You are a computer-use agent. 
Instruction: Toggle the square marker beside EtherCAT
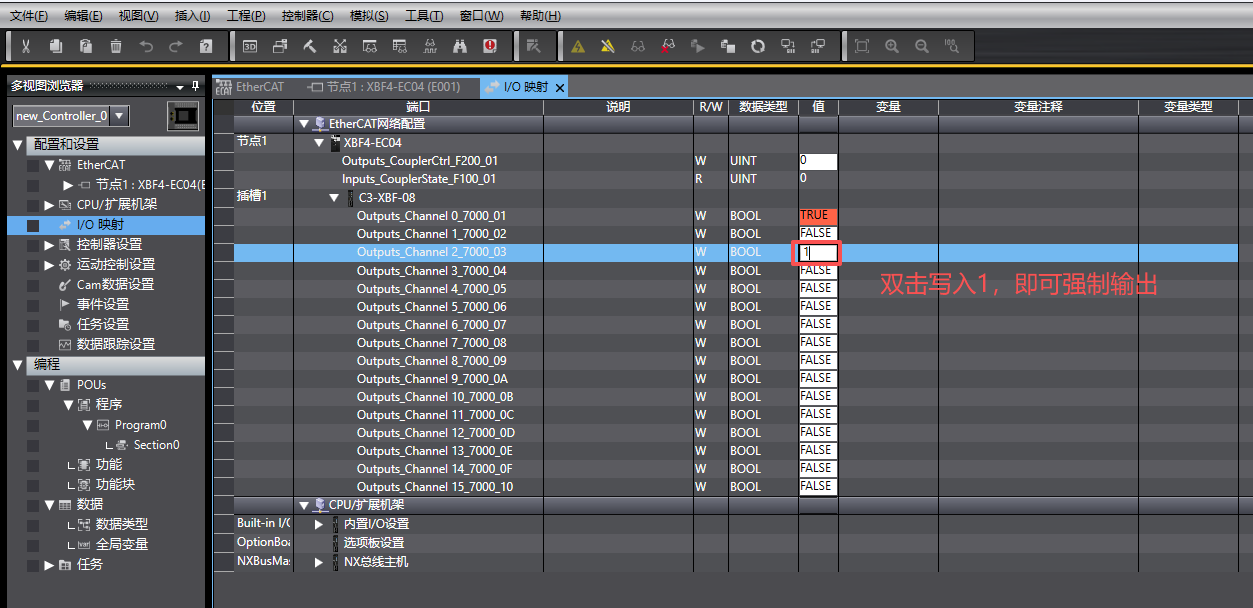[x=33, y=165]
